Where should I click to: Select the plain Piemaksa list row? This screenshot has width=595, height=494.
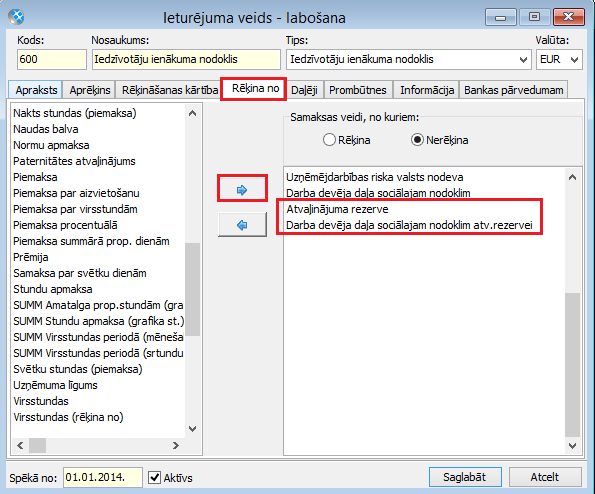[x=98, y=177]
